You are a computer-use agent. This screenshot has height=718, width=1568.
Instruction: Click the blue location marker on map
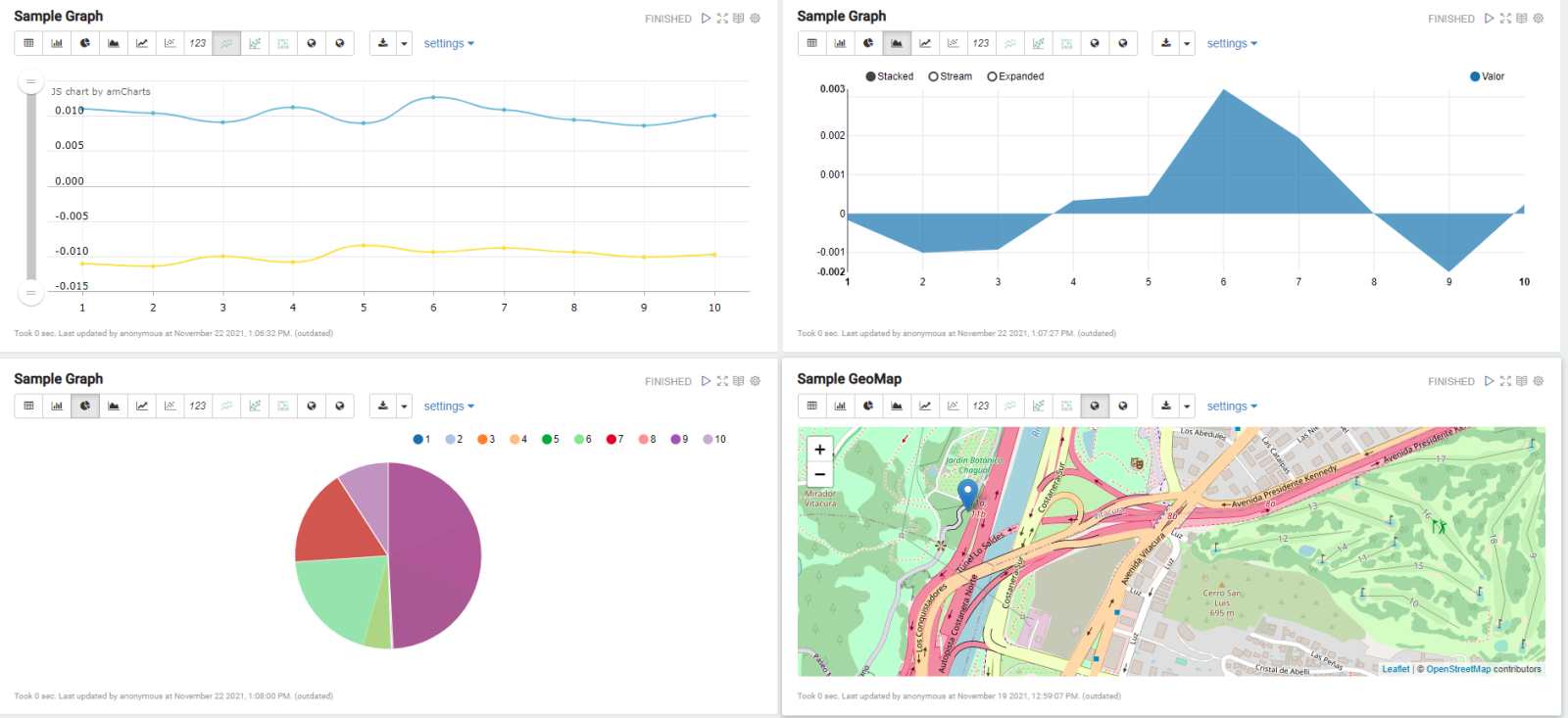tap(967, 493)
